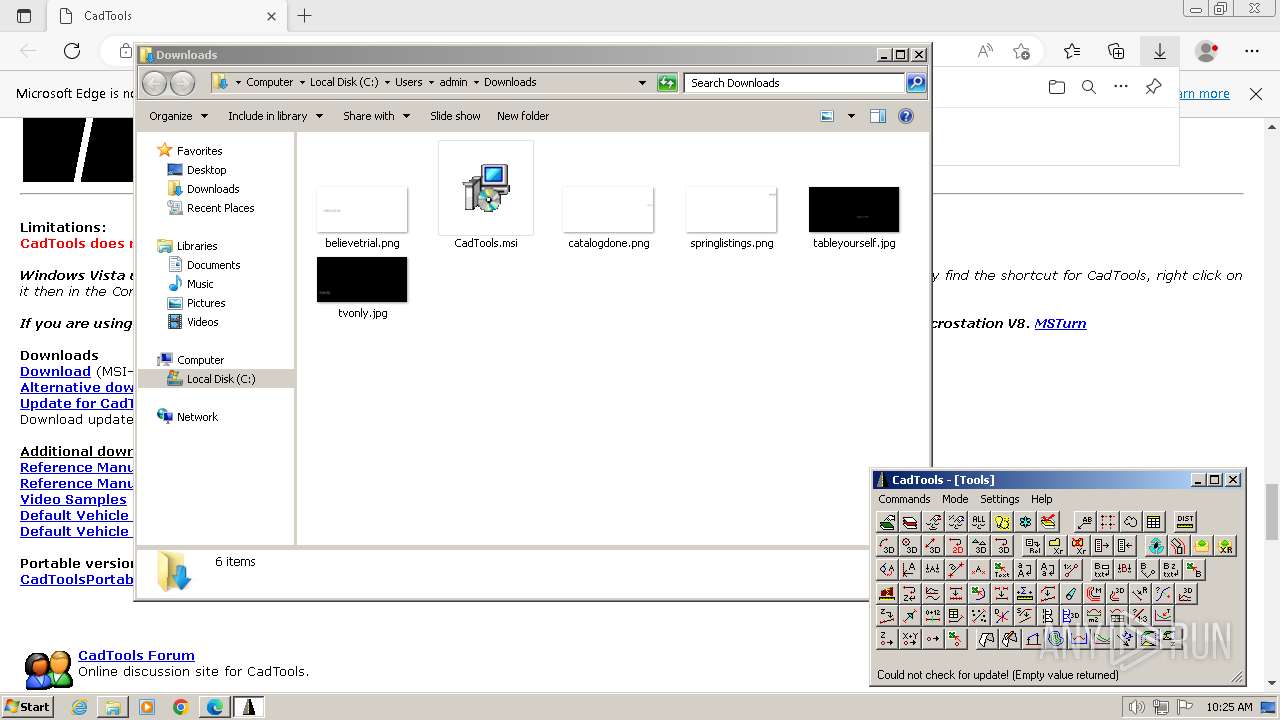
Task: Open the table grid tool in CadTools
Action: (1153, 521)
